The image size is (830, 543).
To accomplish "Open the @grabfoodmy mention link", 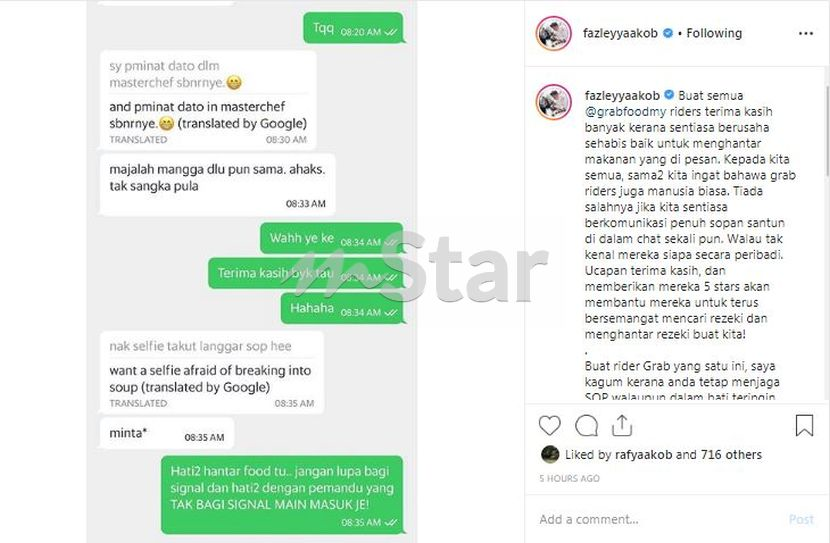I will [626, 112].
